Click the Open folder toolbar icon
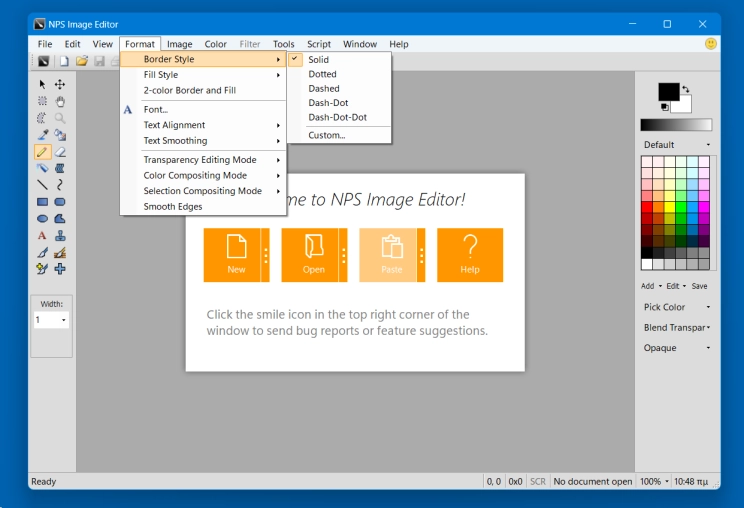The height and width of the screenshot is (508, 744). coord(82,61)
